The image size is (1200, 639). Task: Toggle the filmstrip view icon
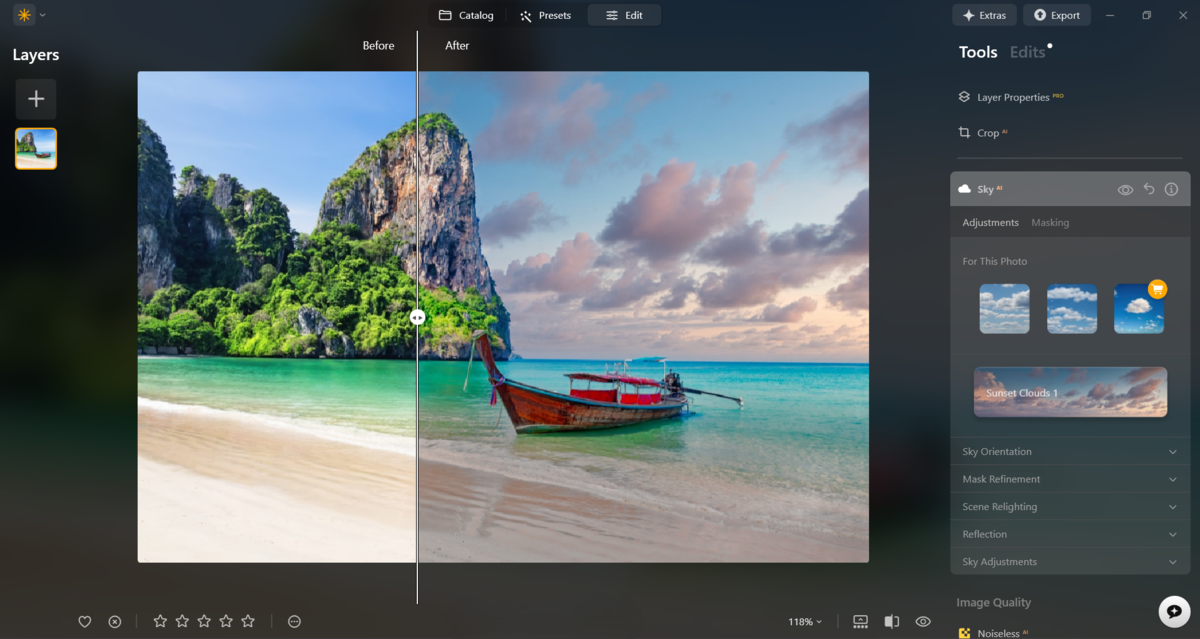point(860,622)
